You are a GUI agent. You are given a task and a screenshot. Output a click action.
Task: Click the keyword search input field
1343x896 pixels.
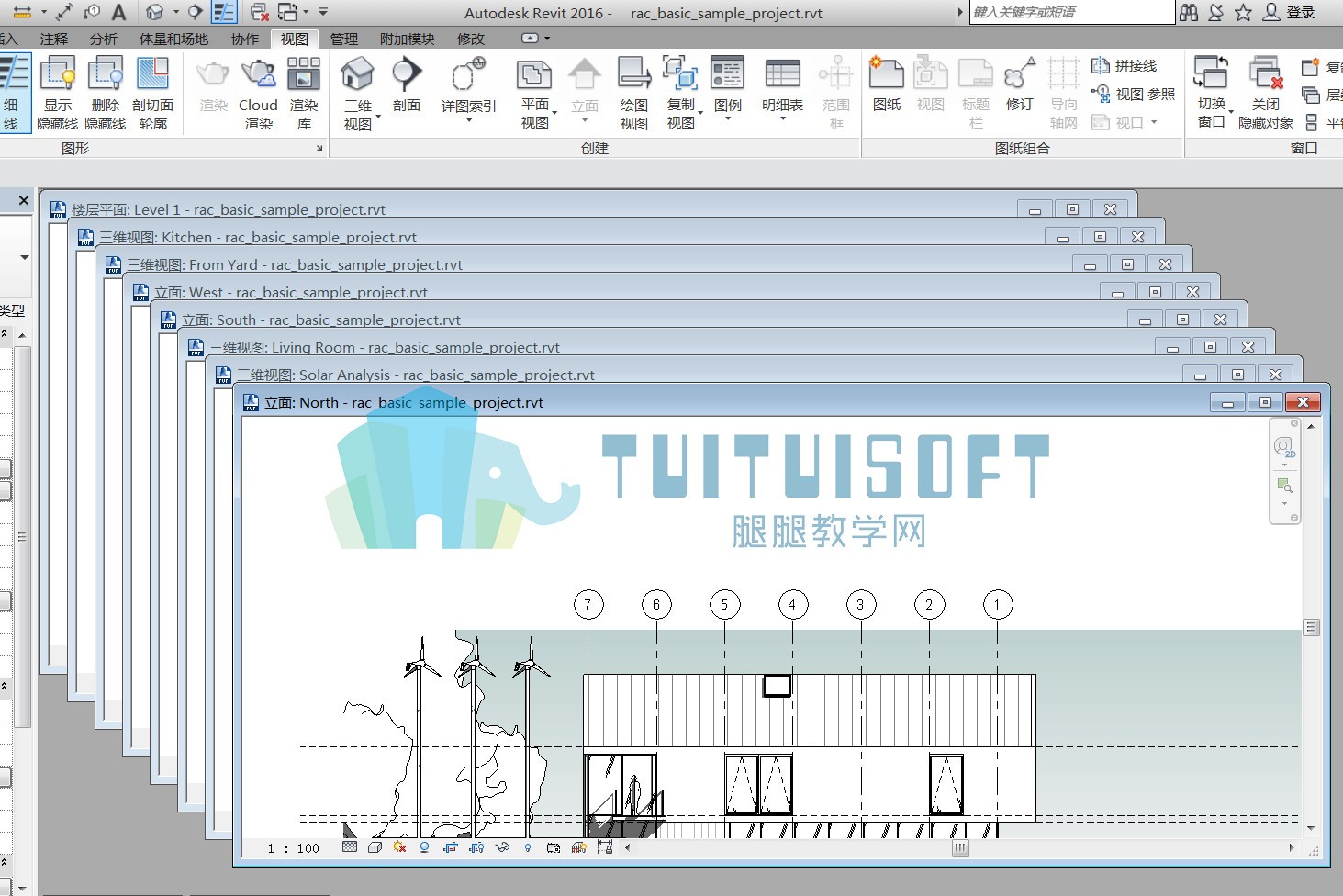[x=1071, y=12]
